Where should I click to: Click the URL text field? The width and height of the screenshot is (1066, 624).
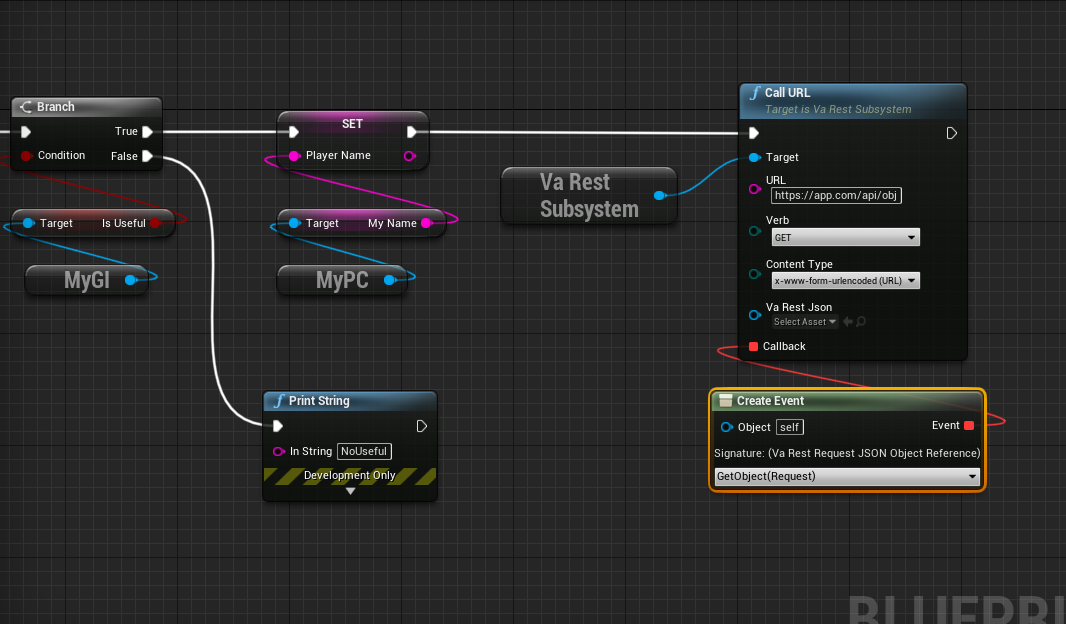(836, 196)
